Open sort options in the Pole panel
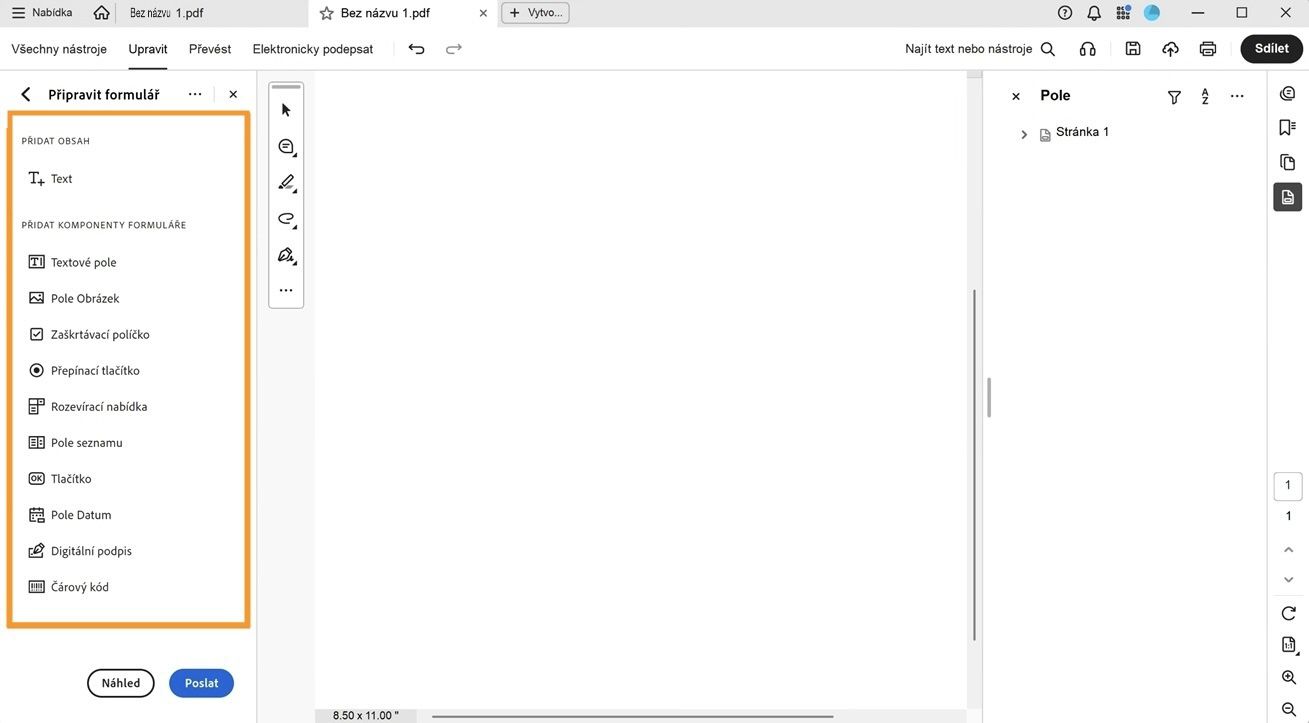The image size is (1309, 723). pyautogui.click(x=1204, y=95)
